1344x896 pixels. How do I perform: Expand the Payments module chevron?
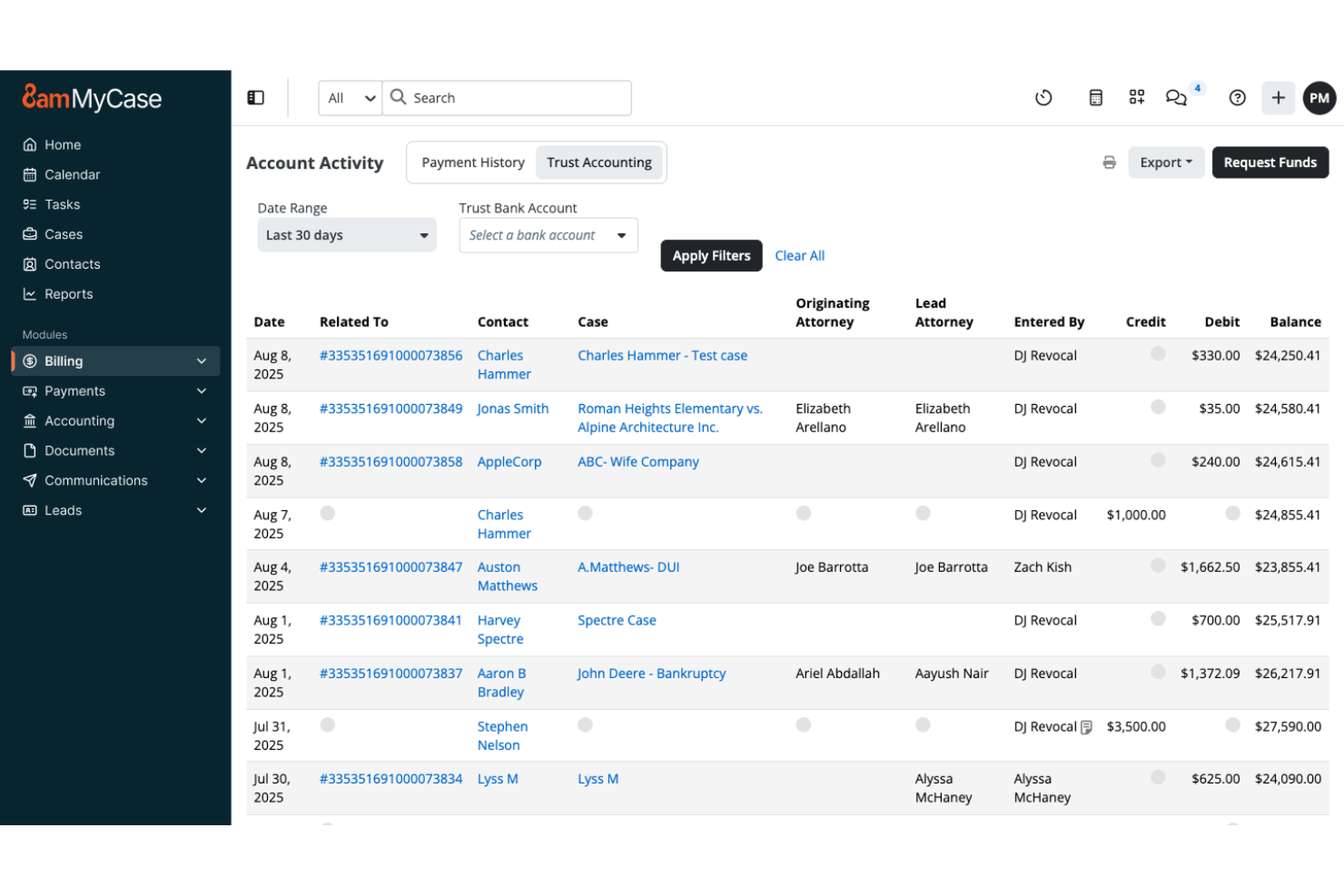tap(202, 390)
